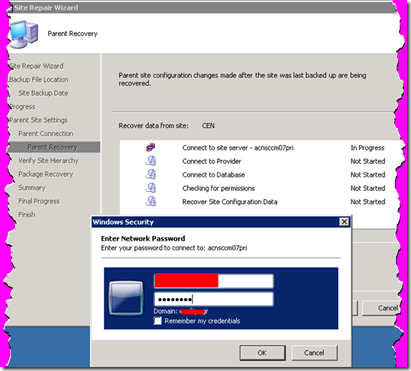The width and height of the screenshot is (411, 371).
Task: Click the Connect to site server status icon
Action: click(x=150, y=147)
